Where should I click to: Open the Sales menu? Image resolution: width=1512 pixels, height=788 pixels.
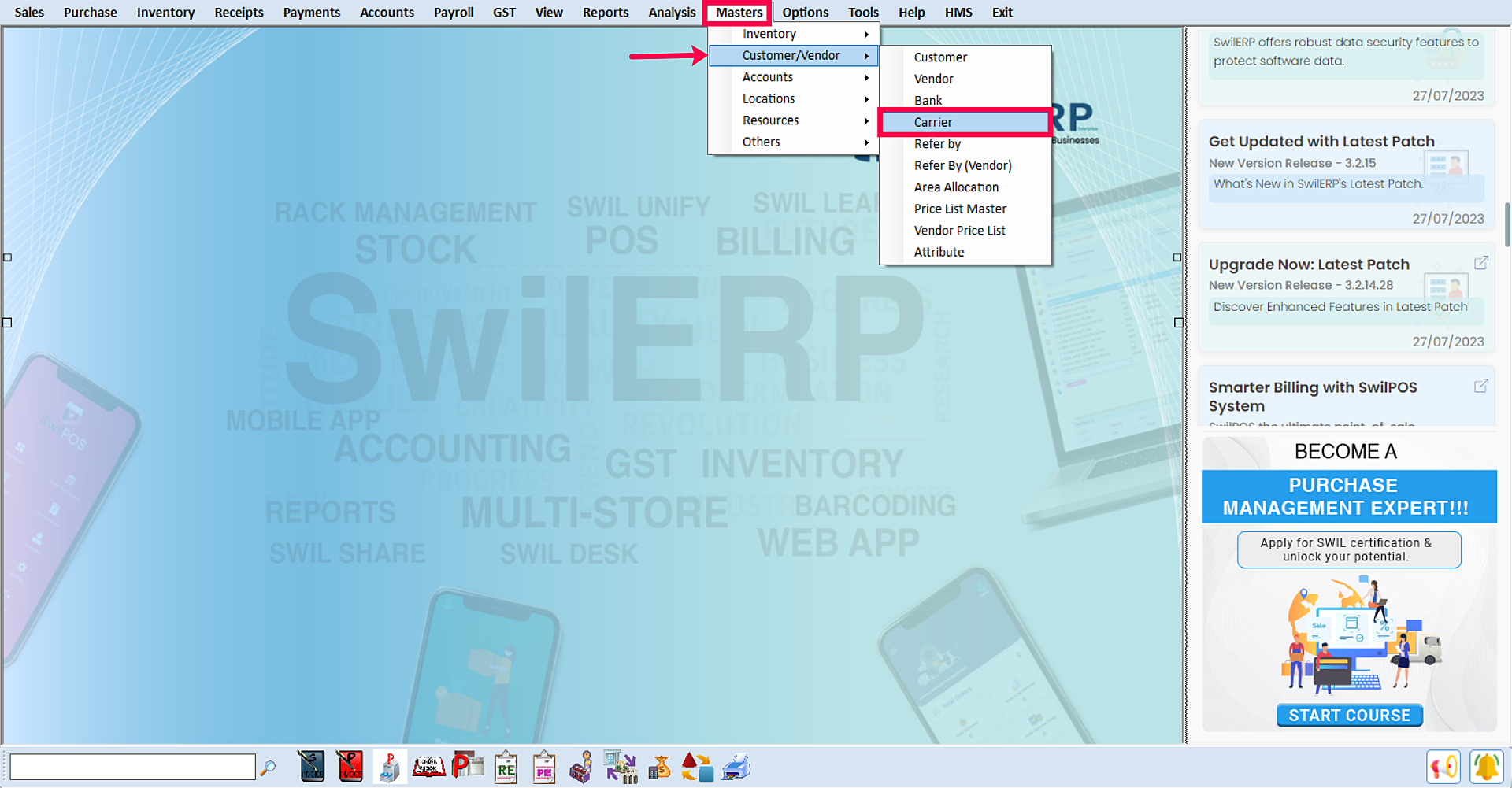[x=29, y=13]
